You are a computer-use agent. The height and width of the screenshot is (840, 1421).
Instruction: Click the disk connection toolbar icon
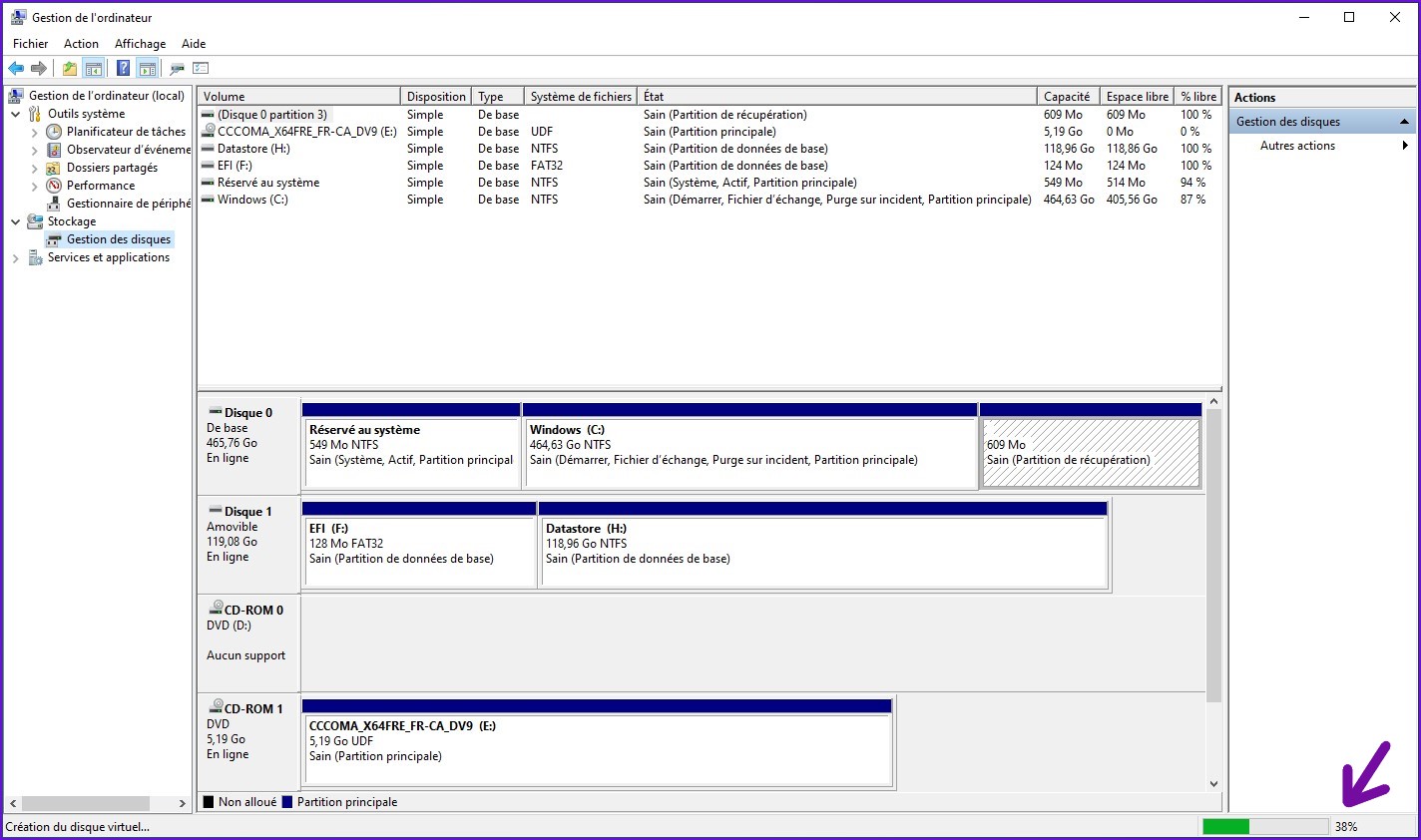point(177,69)
